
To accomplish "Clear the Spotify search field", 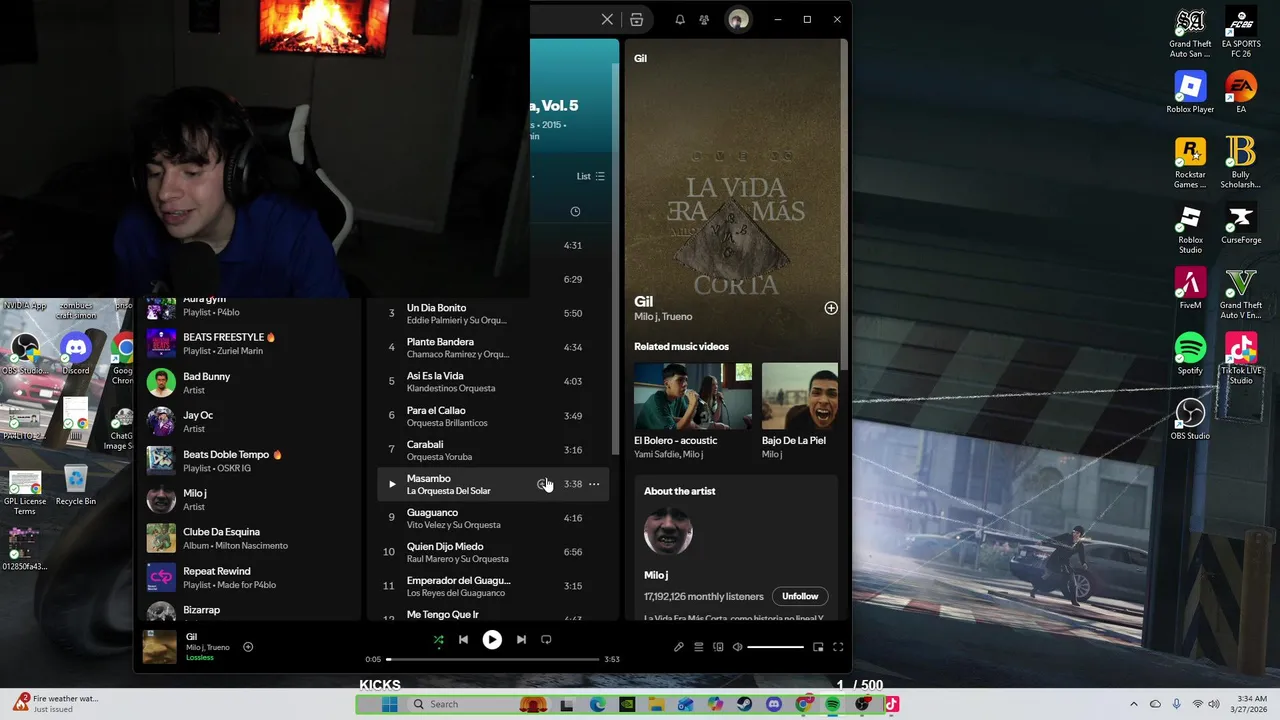I will (x=607, y=19).
